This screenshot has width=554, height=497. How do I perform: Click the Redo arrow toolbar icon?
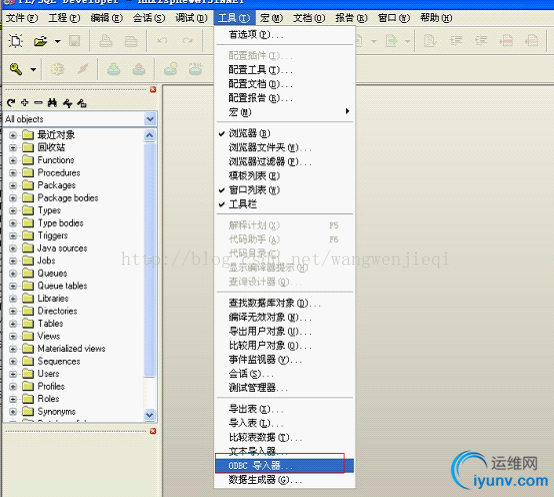pos(187,41)
